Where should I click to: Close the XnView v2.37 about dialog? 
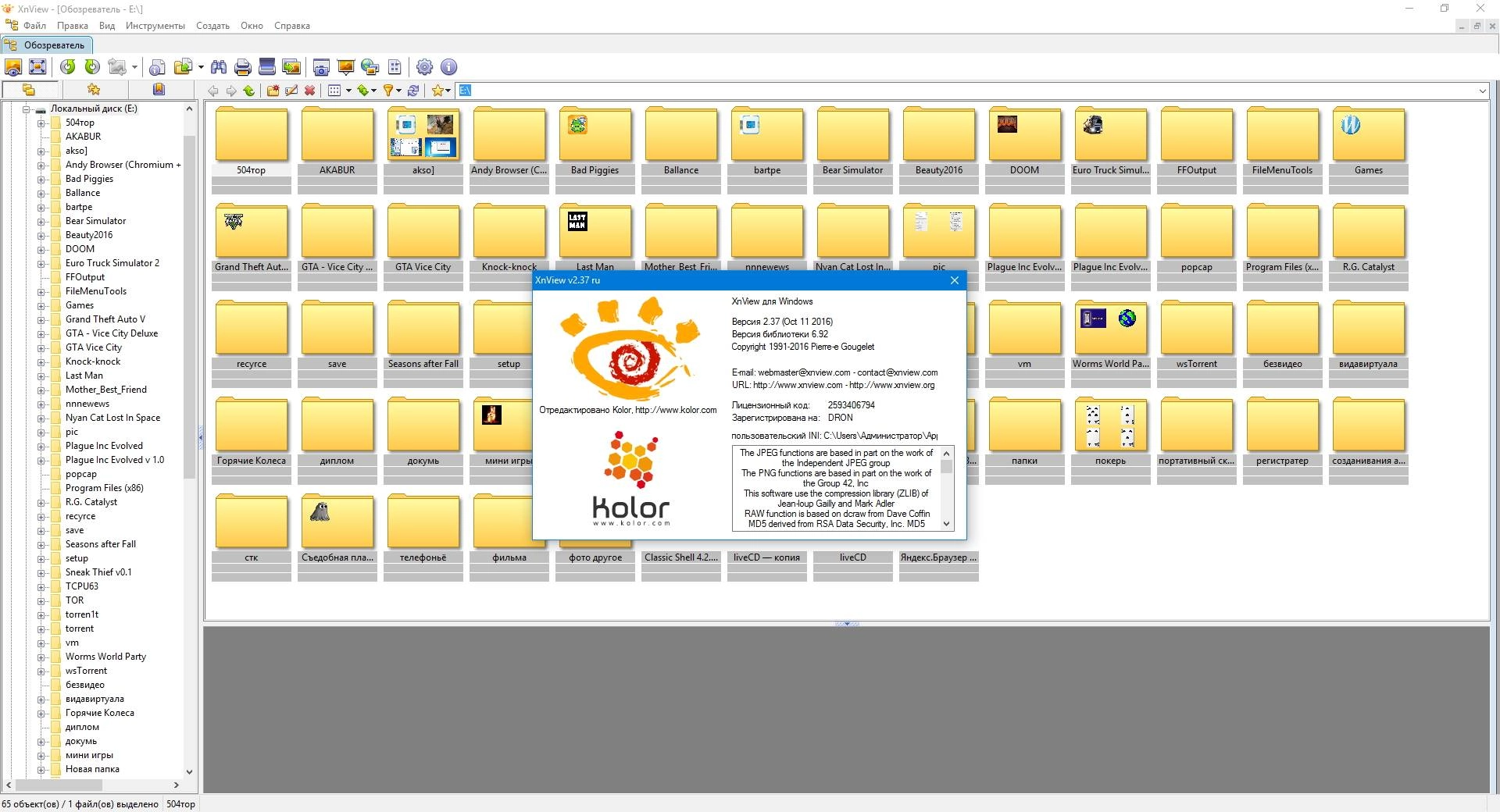pos(954,280)
